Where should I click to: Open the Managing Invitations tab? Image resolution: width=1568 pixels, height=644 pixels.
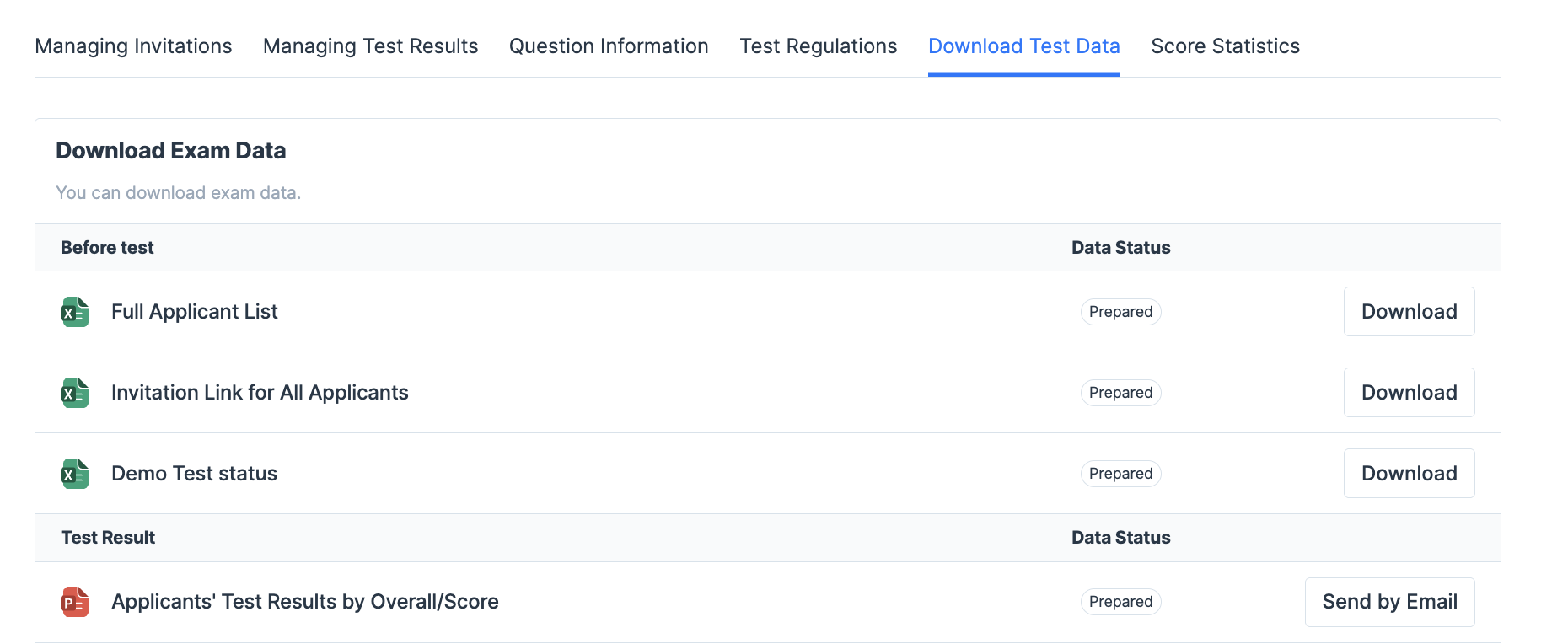tap(133, 46)
